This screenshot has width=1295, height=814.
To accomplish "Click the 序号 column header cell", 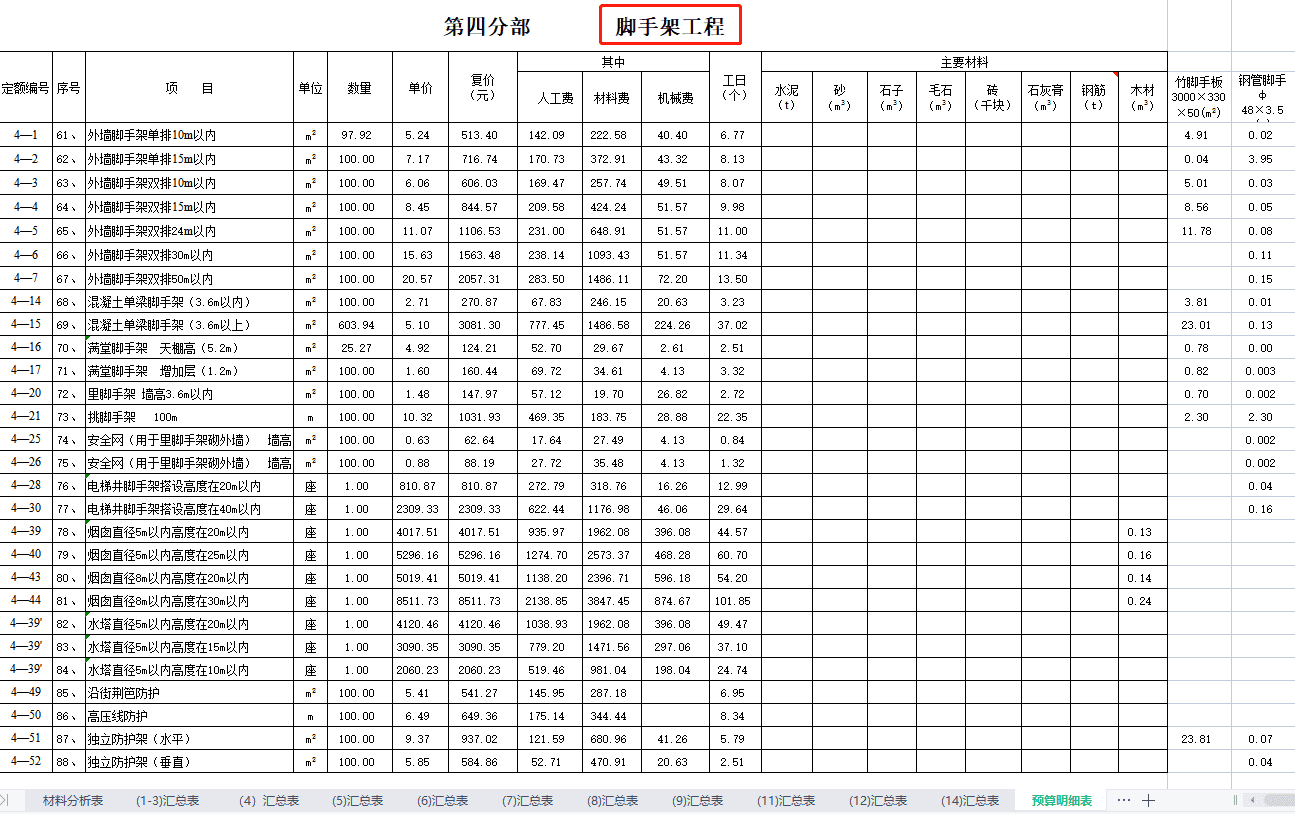I will point(69,88).
